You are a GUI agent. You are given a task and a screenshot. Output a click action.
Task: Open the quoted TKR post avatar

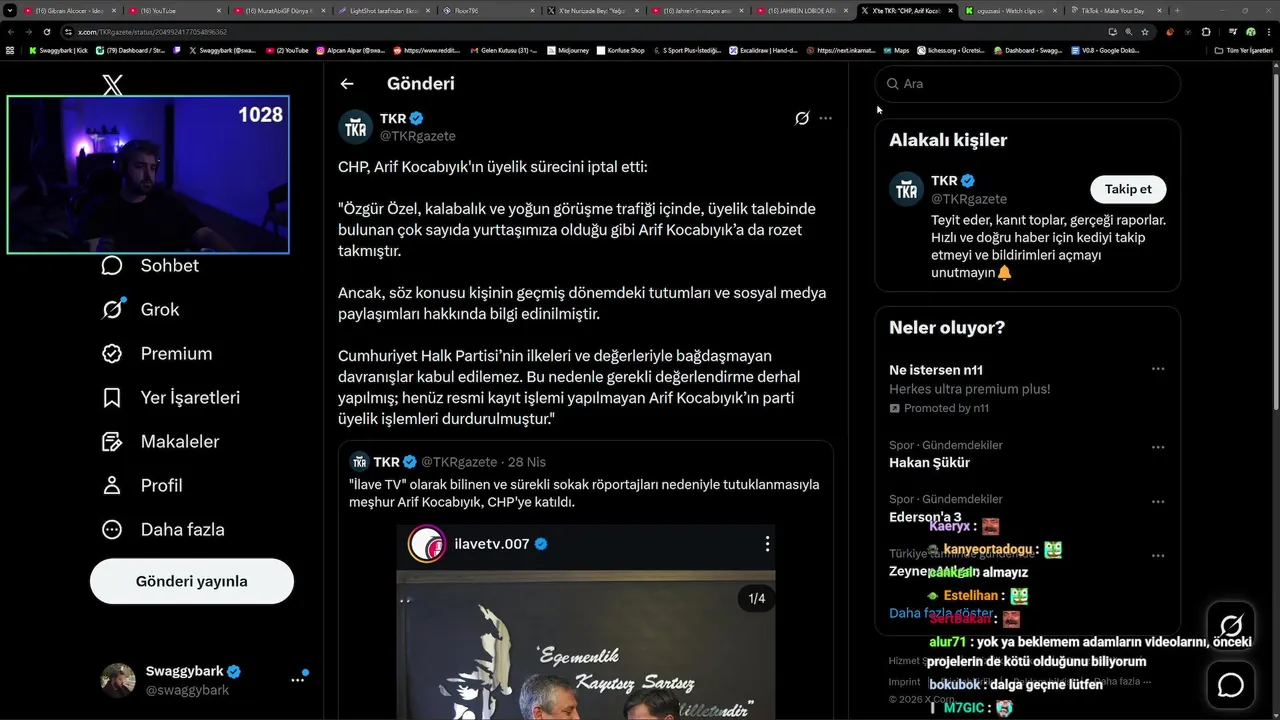pos(359,462)
